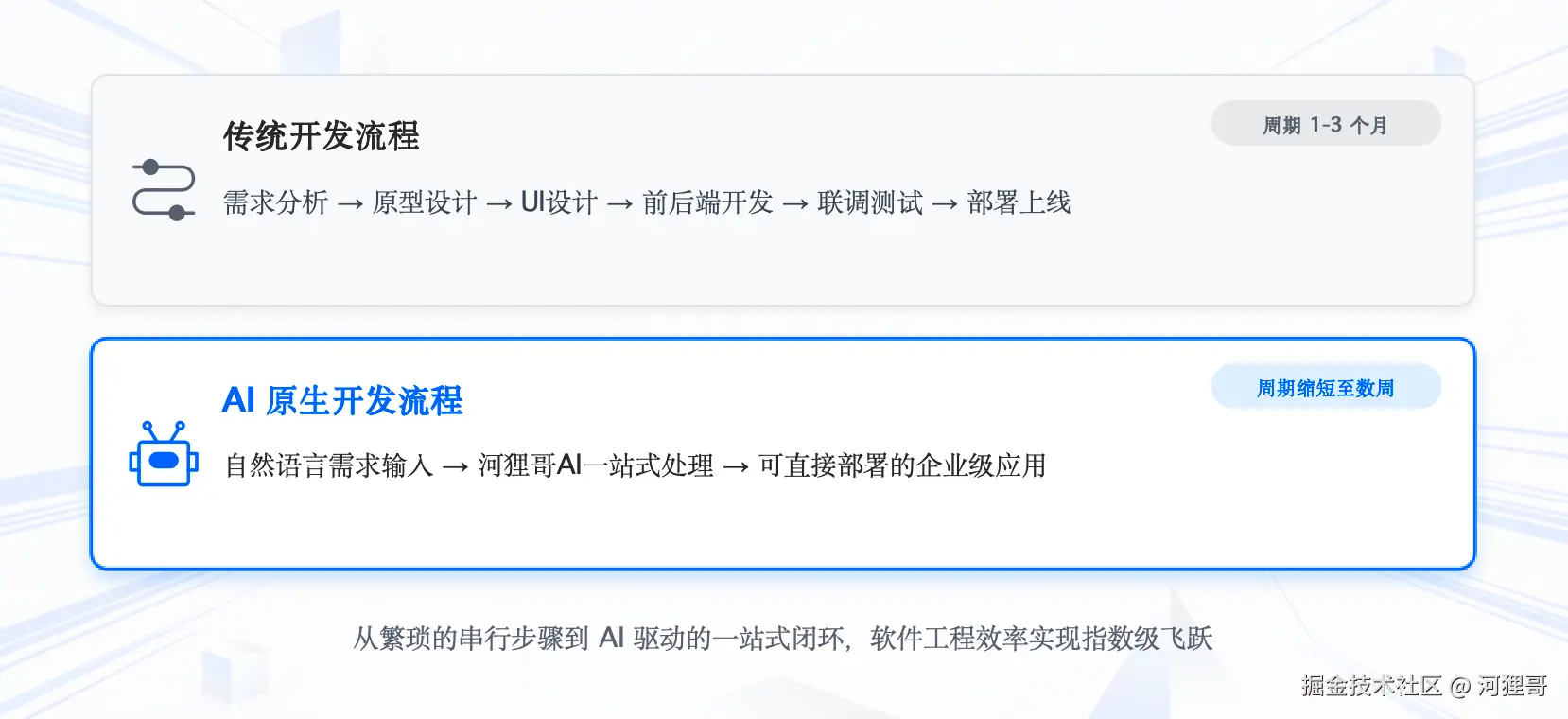1568x719 pixels.
Task: Click arrow before 部署上线
Action: point(945,204)
